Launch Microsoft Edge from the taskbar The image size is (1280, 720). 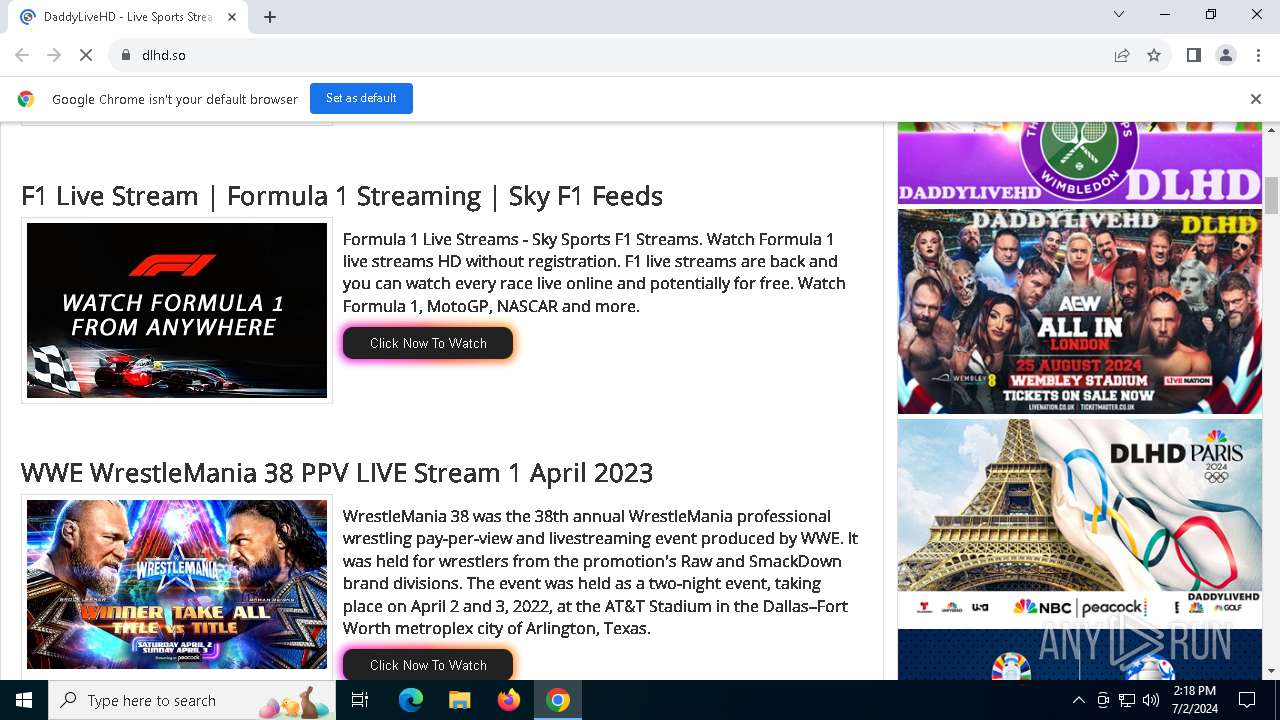click(411, 700)
